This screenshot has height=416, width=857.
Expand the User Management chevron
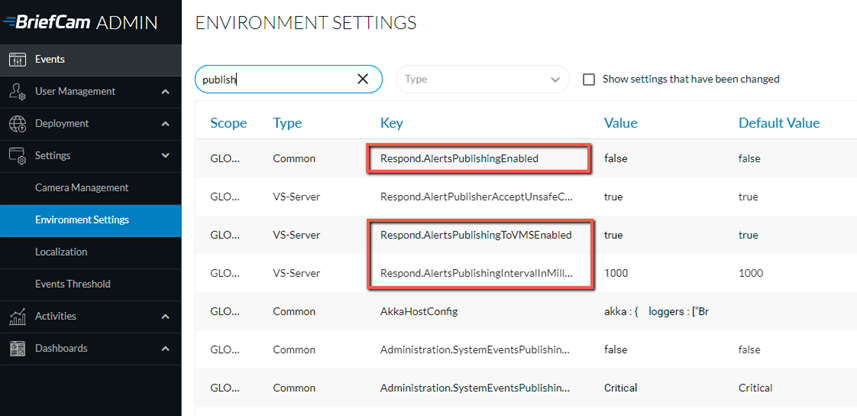pos(166,92)
